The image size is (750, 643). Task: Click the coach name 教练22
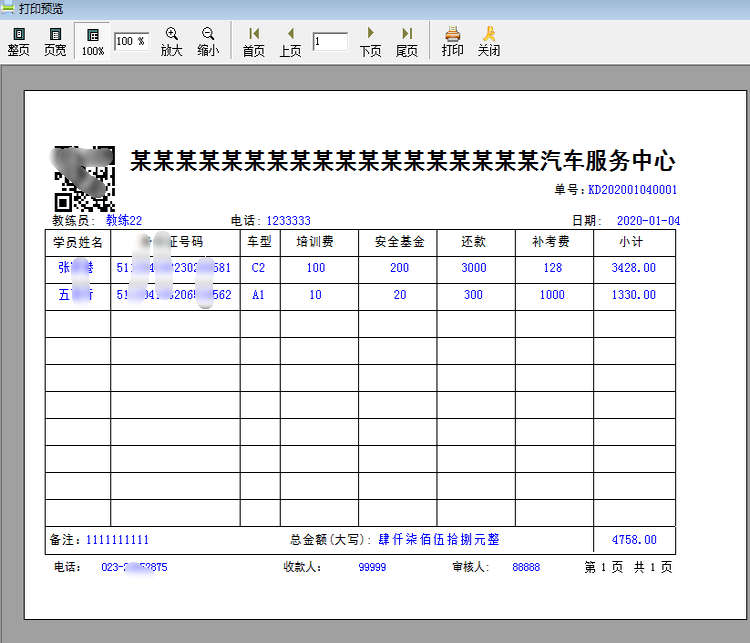pyautogui.click(x=124, y=221)
